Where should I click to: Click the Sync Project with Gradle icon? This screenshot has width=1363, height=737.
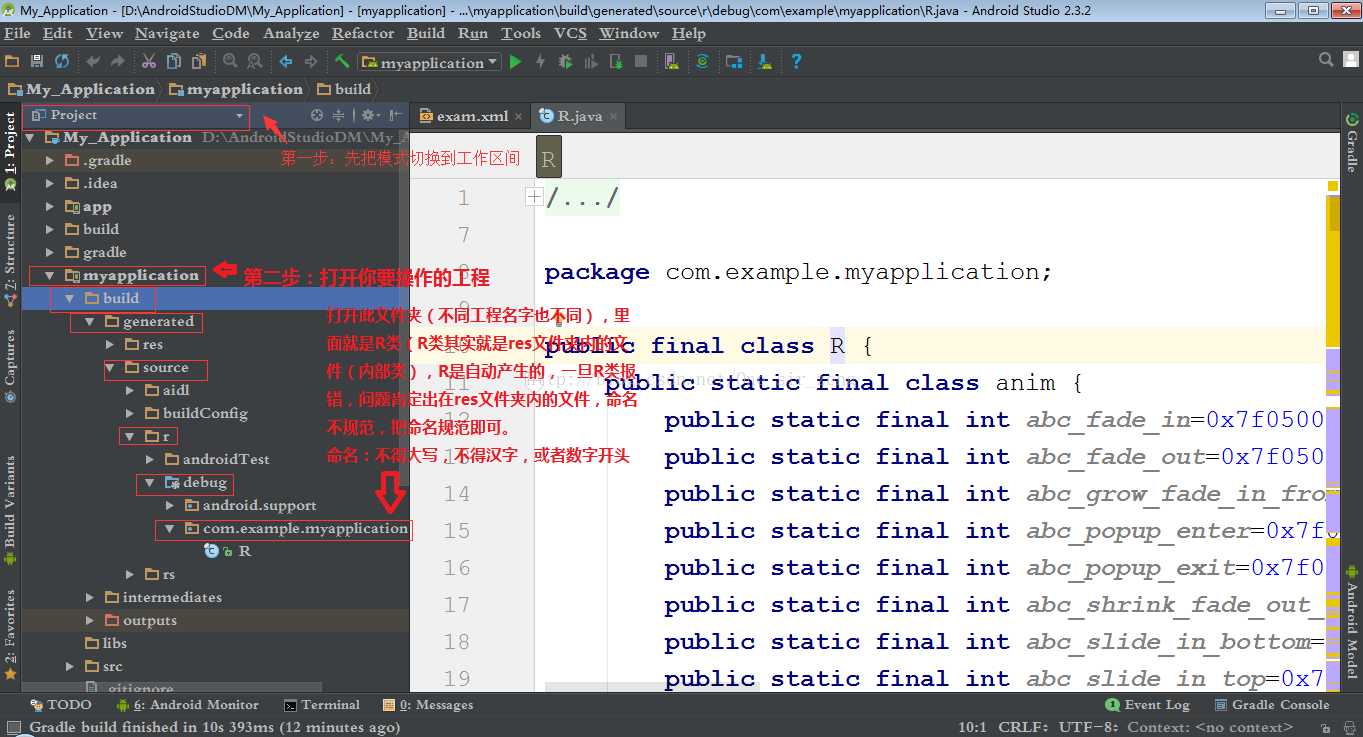[703, 62]
